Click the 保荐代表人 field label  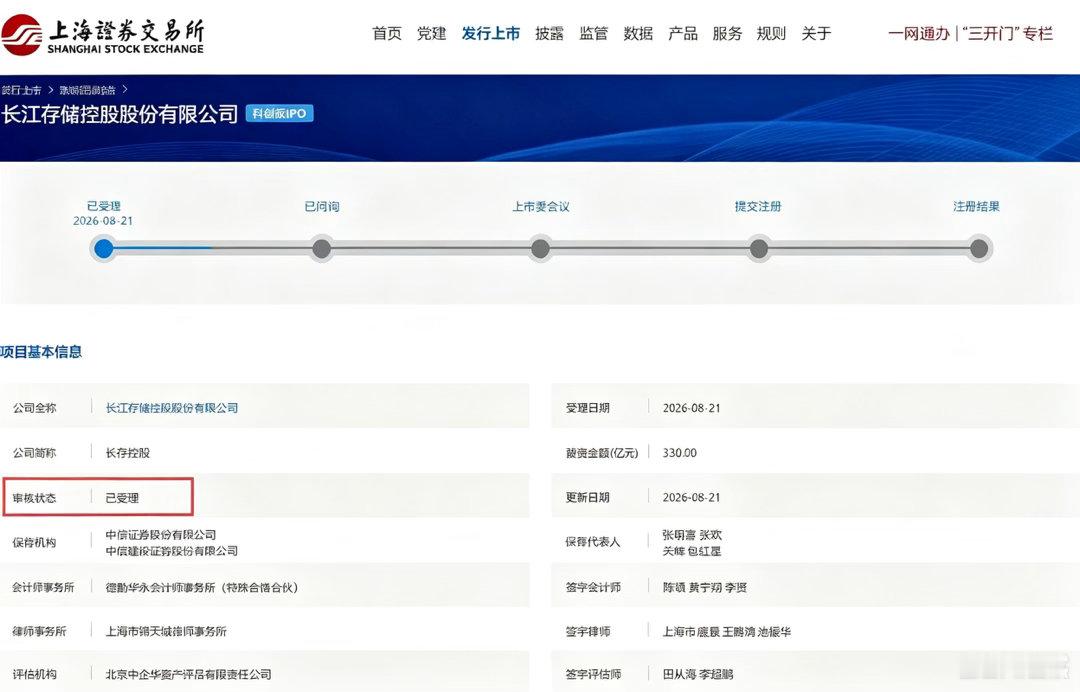593,542
